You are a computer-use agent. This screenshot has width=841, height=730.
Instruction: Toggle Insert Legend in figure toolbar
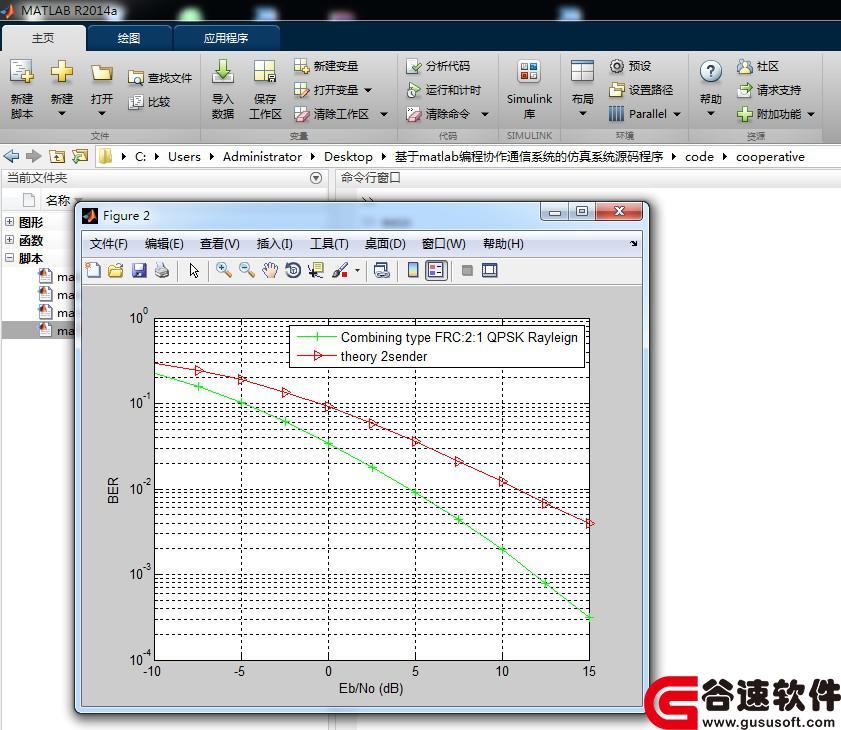[x=436, y=270]
